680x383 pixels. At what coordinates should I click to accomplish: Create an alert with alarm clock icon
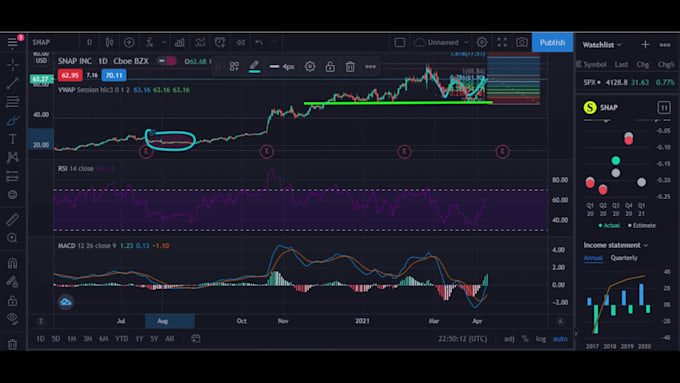pyautogui.click(x=220, y=43)
